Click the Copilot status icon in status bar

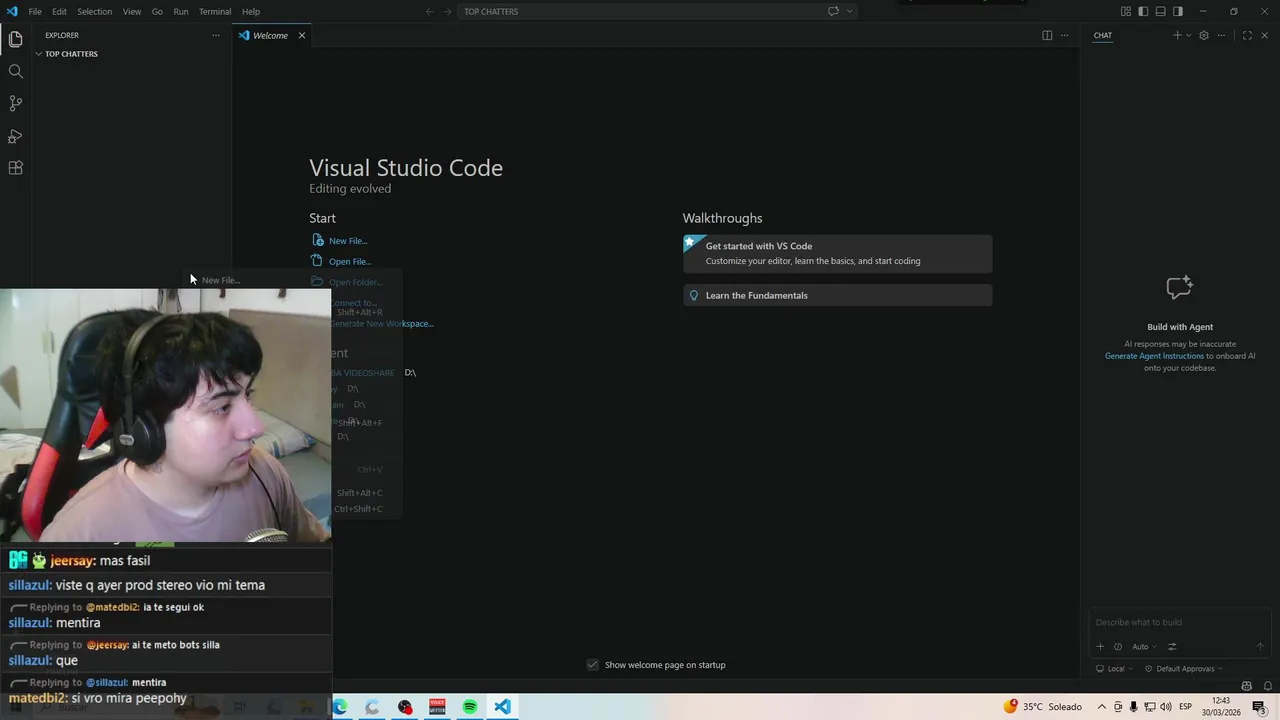1246,686
